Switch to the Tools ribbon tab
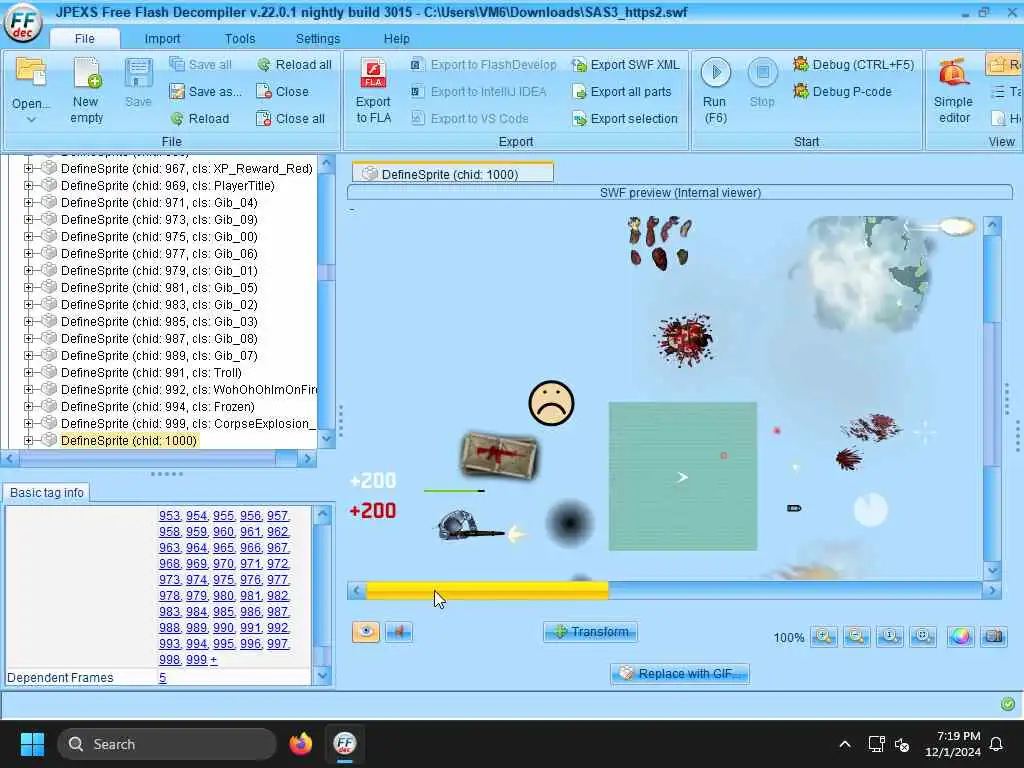 tap(240, 39)
